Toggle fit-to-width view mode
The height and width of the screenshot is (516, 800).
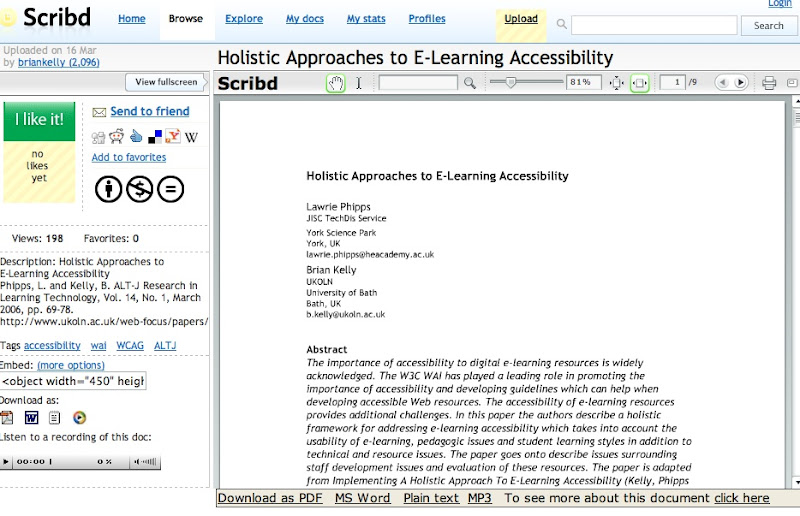[640, 83]
